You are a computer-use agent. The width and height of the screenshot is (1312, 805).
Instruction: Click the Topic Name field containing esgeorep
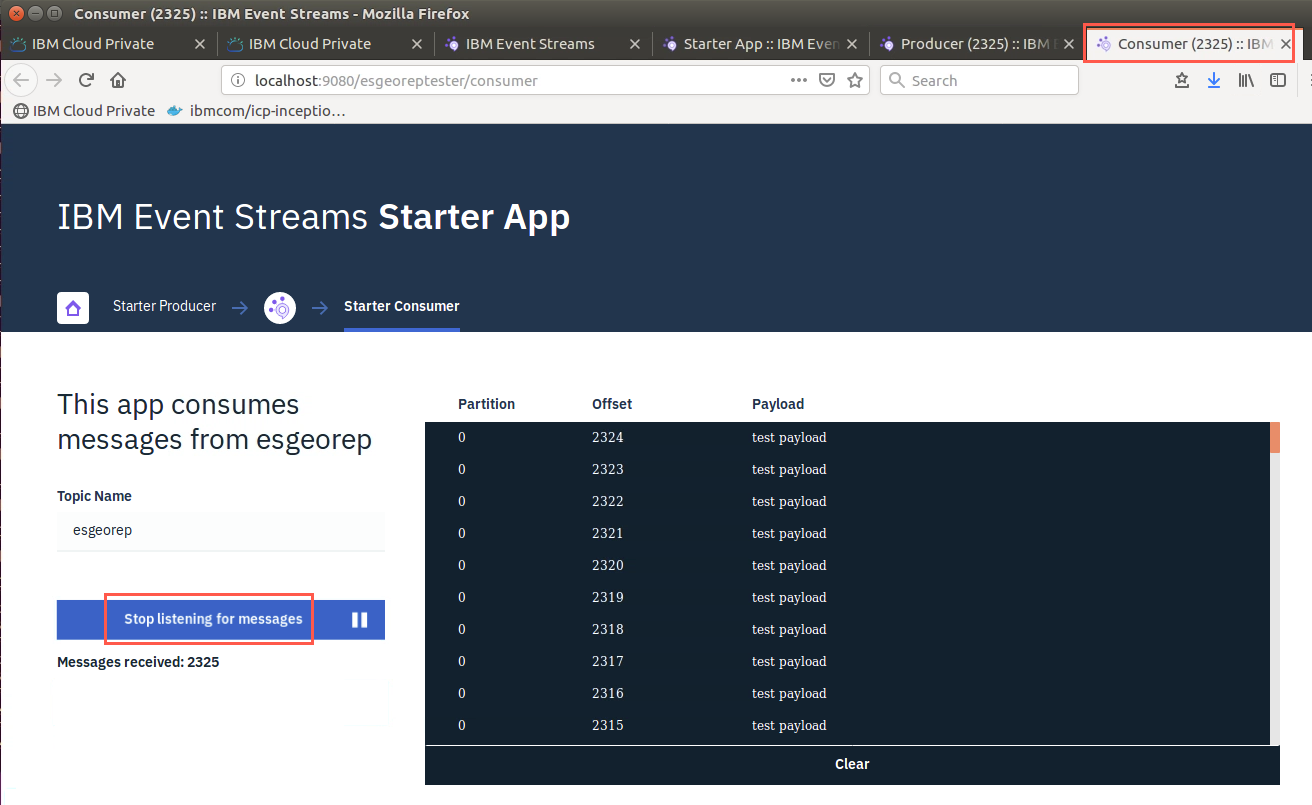coord(221,531)
